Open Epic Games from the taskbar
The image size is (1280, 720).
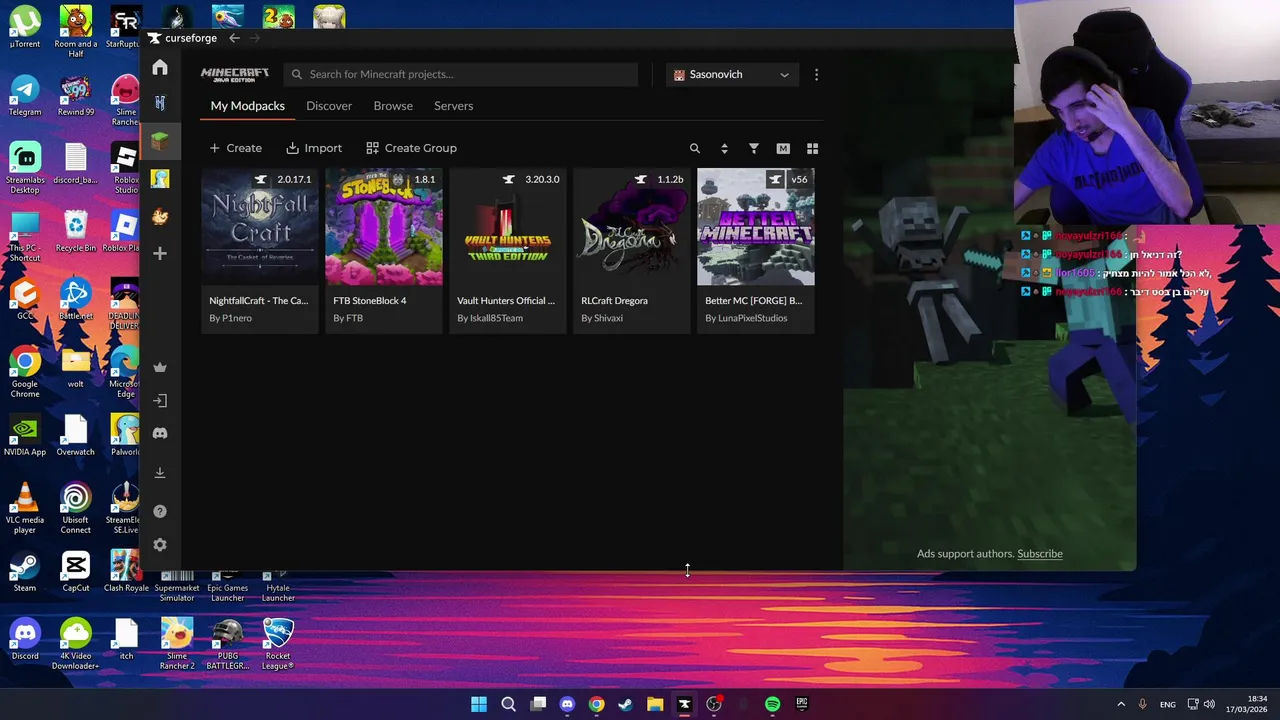tap(802, 704)
